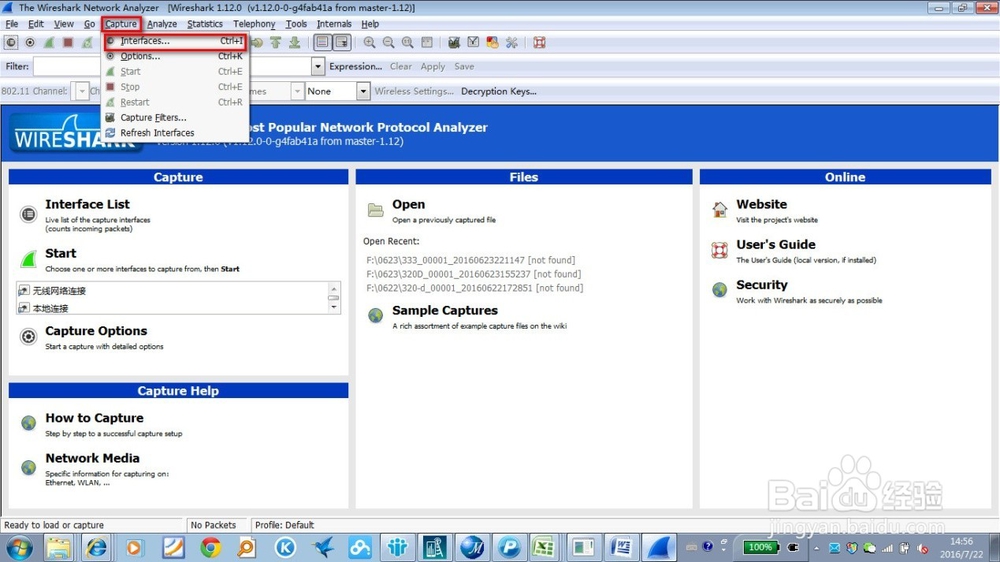Expand the Filter history dropdown arrow
Screen dimensions: 1000x562
(318, 66)
